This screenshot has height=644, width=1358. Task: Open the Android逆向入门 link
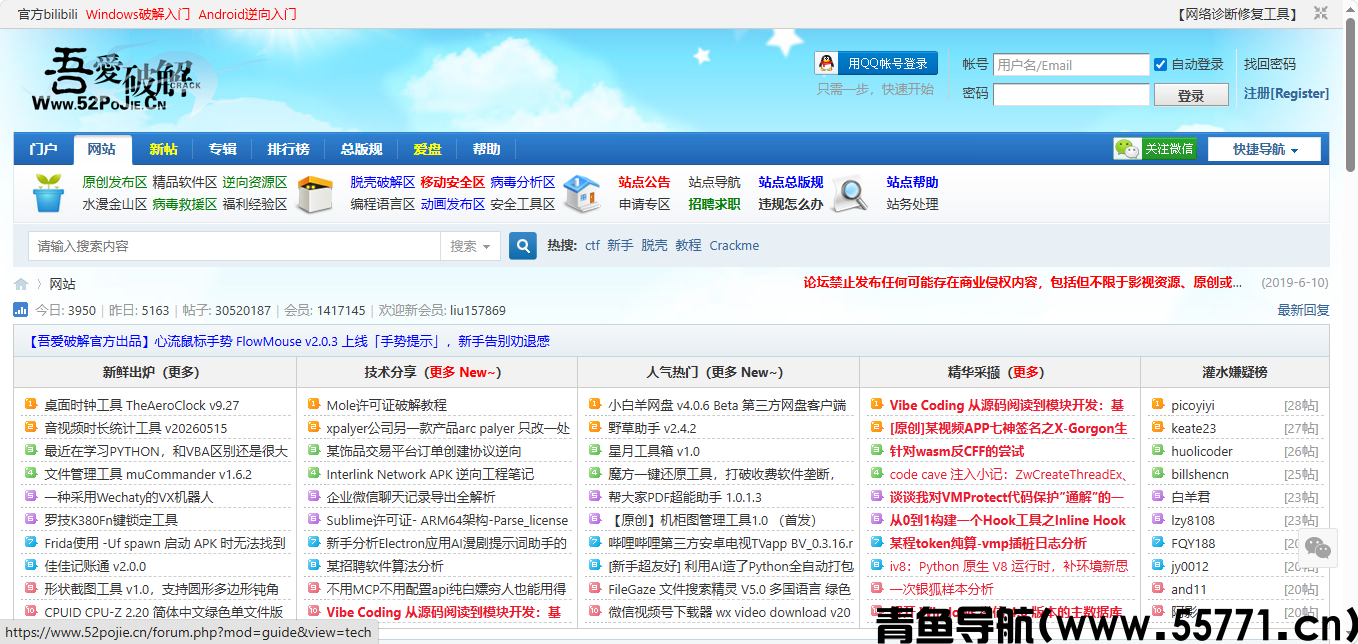click(248, 14)
